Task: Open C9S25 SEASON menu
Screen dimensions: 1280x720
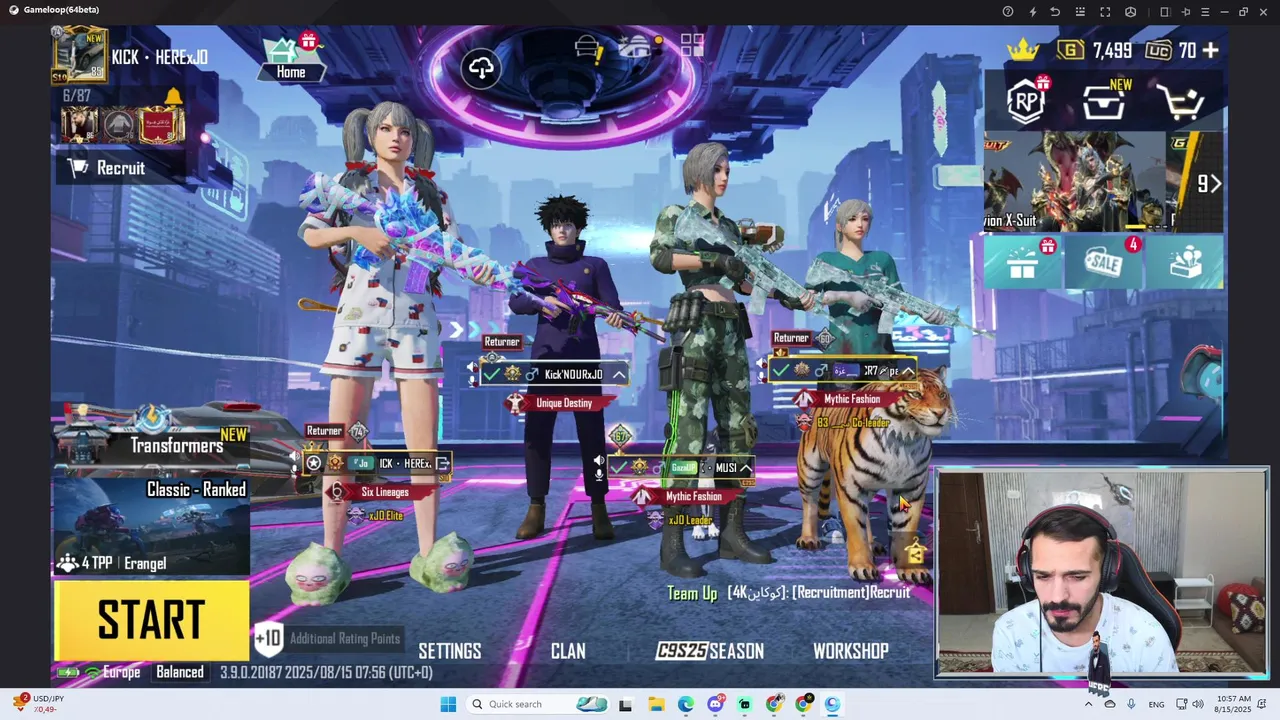Action: [710, 651]
